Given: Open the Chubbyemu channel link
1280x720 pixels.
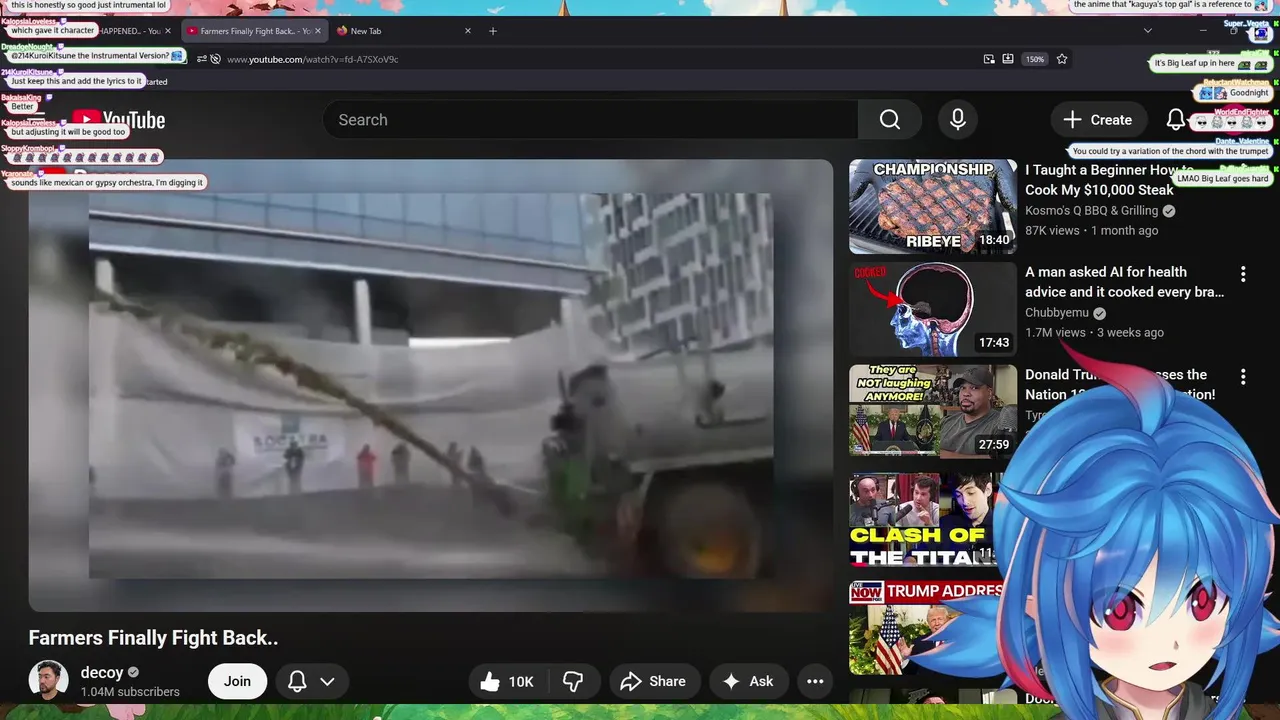Looking at the screenshot, I should [1058, 313].
